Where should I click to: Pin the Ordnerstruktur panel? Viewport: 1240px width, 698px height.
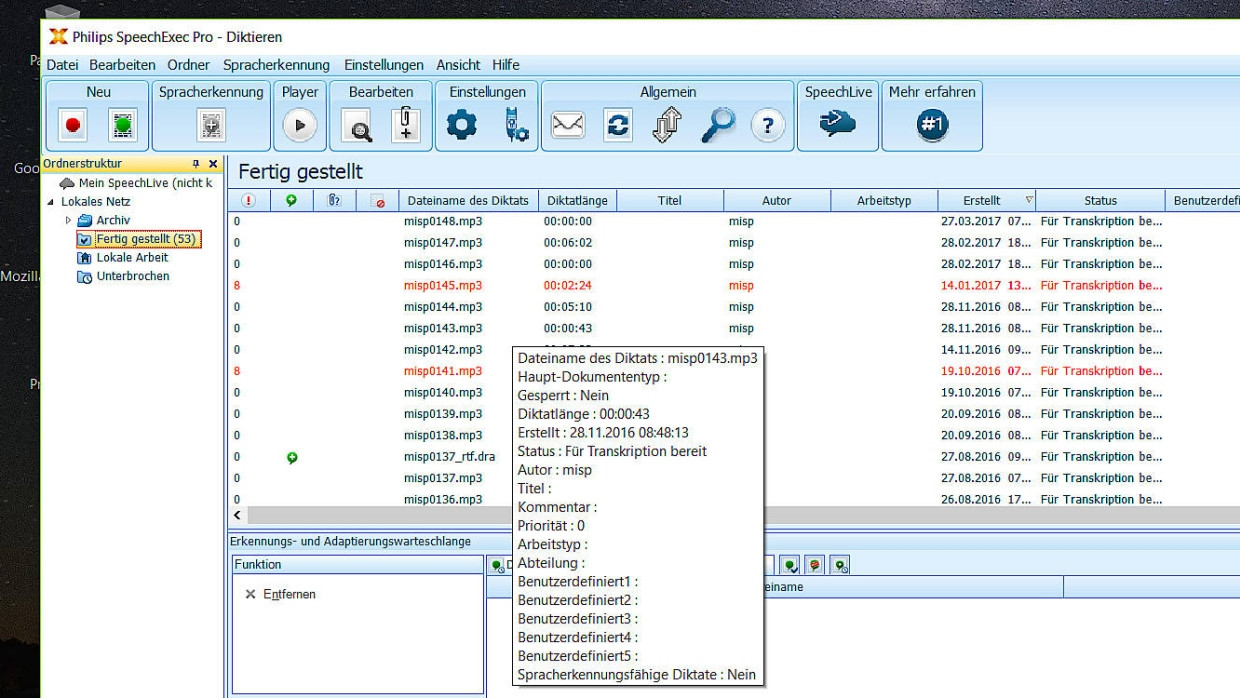196,164
